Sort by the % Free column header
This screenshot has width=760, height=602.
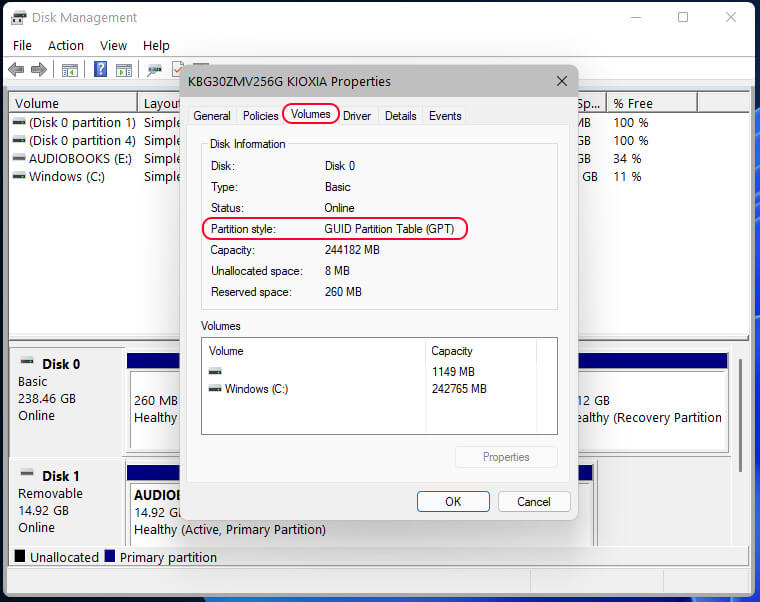(x=652, y=103)
